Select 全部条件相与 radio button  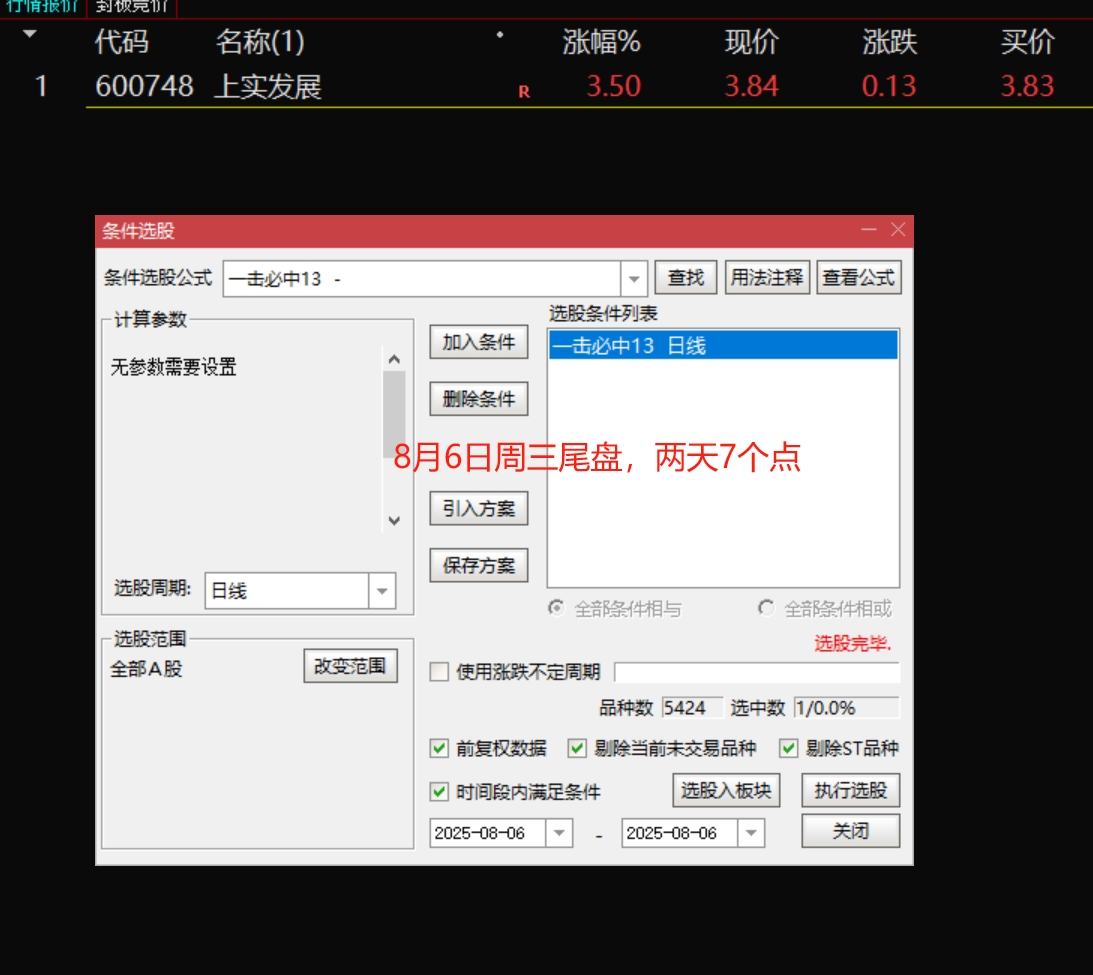[x=556, y=608]
